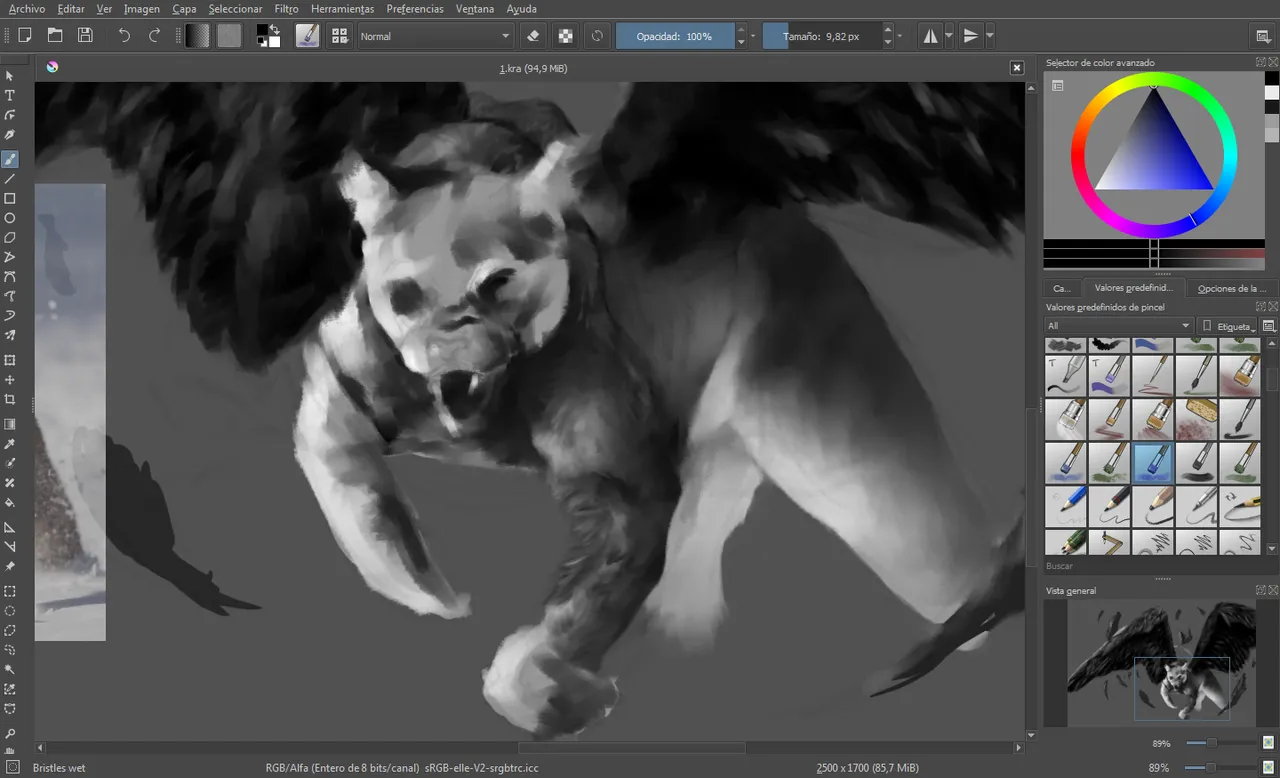This screenshot has height=778, width=1280.
Task: Reload the original brush preset
Action: point(597,36)
